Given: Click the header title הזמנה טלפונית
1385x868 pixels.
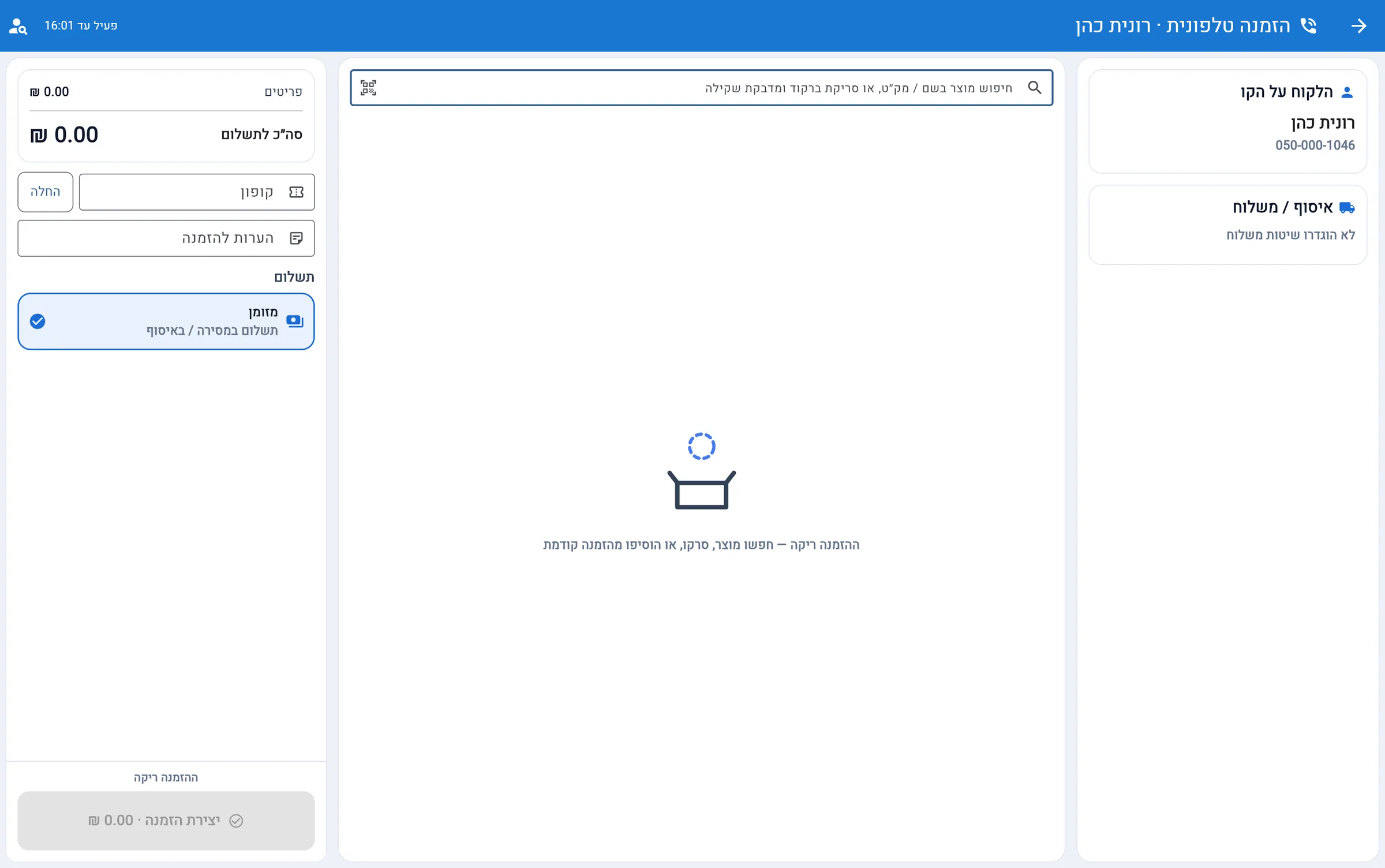Looking at the screenshot, I should pos(1228,26).
